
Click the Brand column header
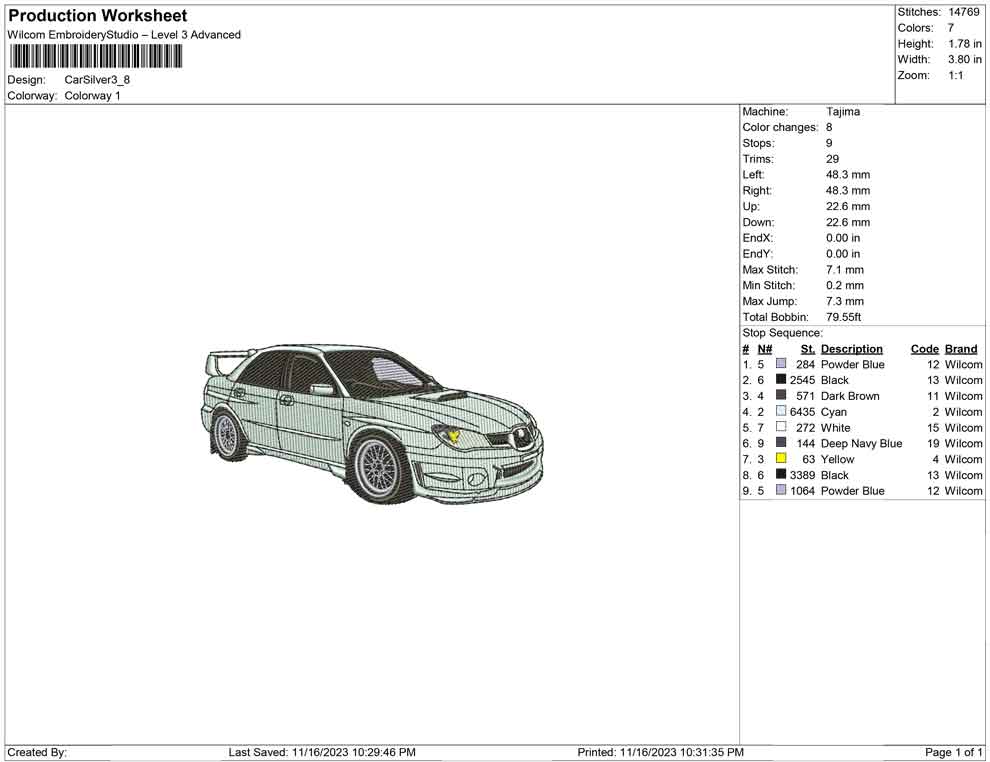point(960,349)
